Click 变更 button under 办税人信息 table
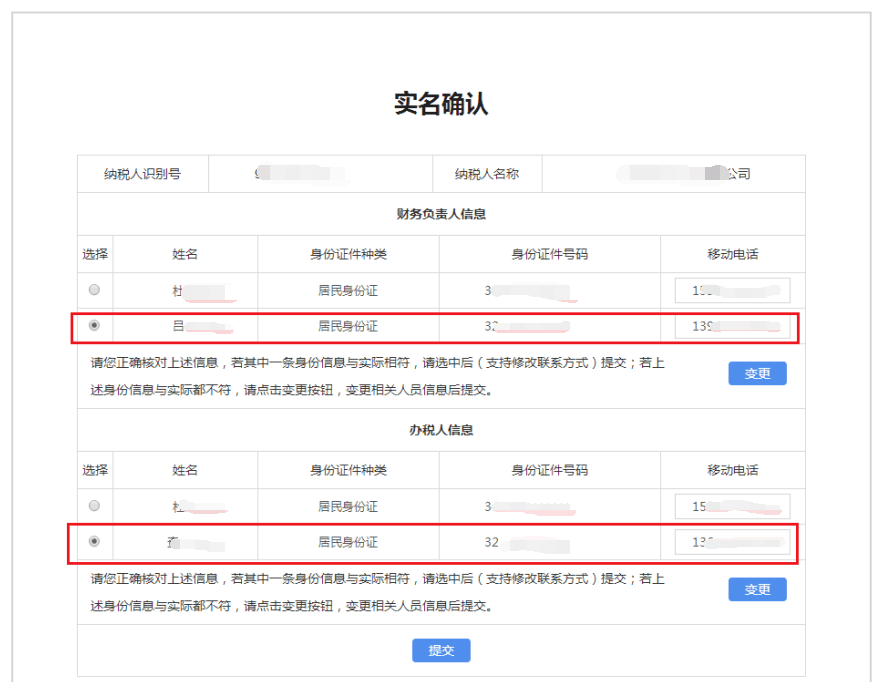Screen dimensions: 884x682 pos(757,590)
